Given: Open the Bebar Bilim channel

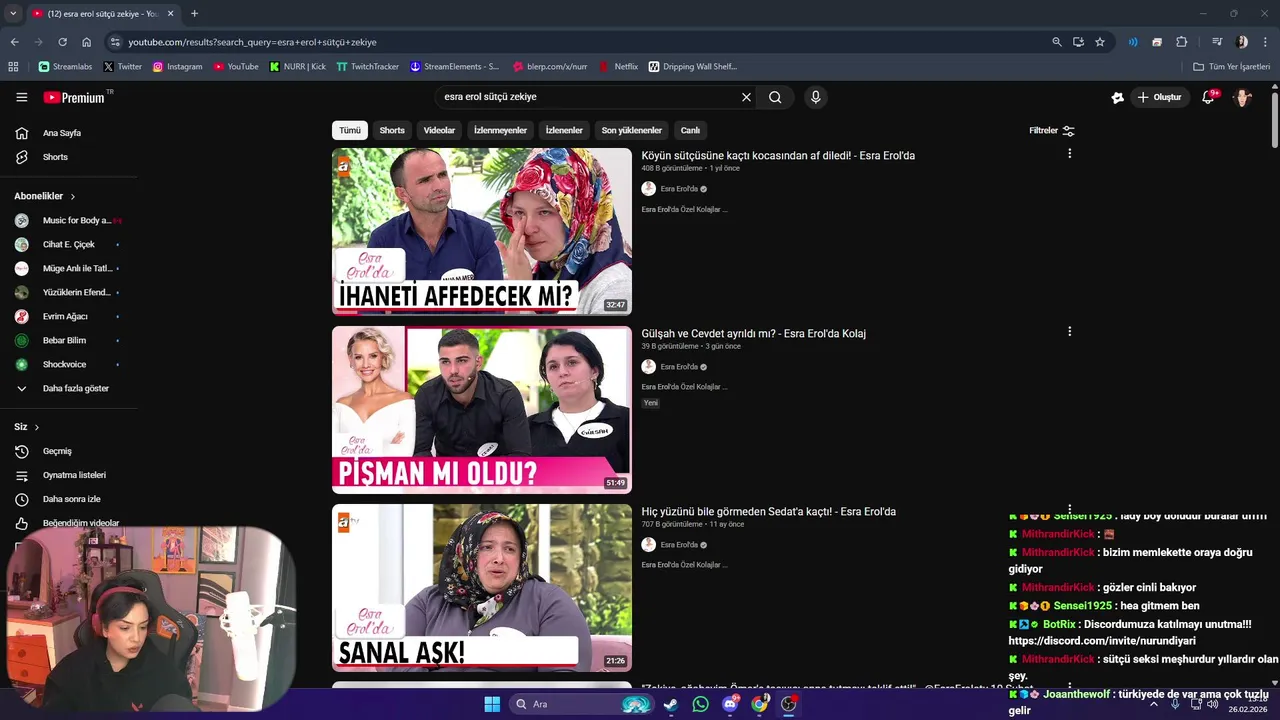Looking at the screenshot, I should point(68,340).
